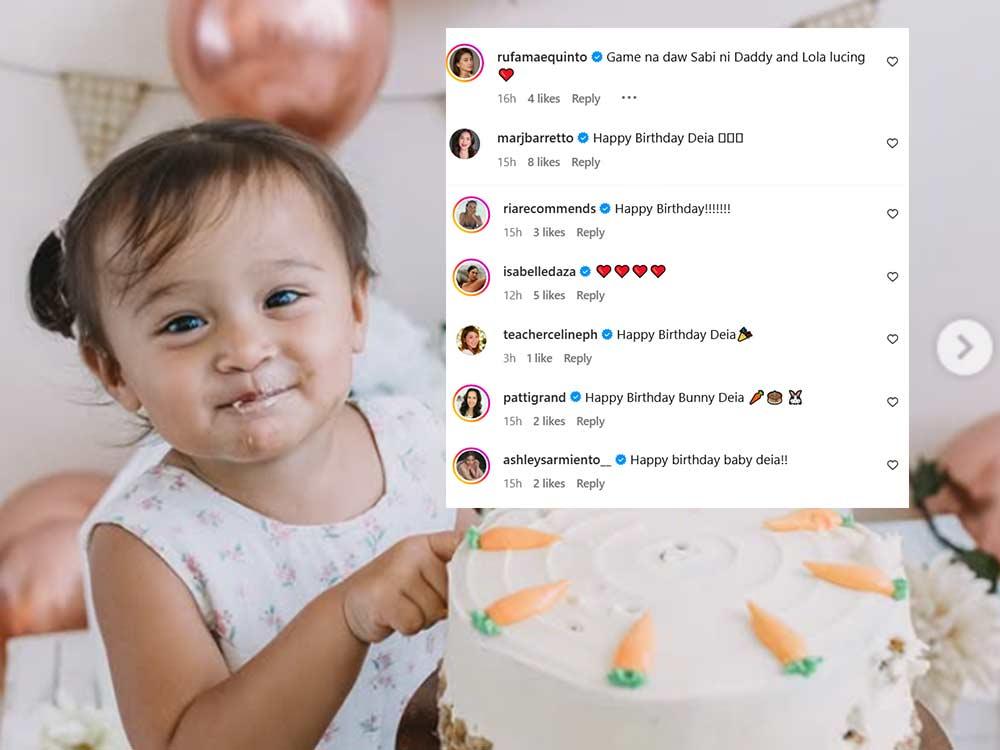Heart pattigrand's Bunny Deia comment
The height and width of the screenshot is (750, 1000).
(892, 402)
